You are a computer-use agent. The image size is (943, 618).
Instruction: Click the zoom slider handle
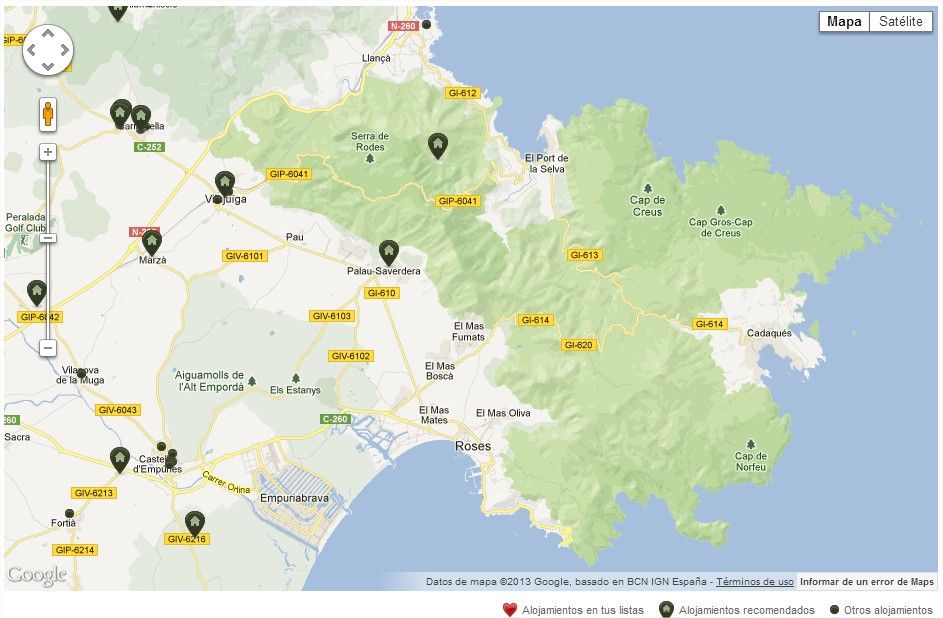coord(47,238)
